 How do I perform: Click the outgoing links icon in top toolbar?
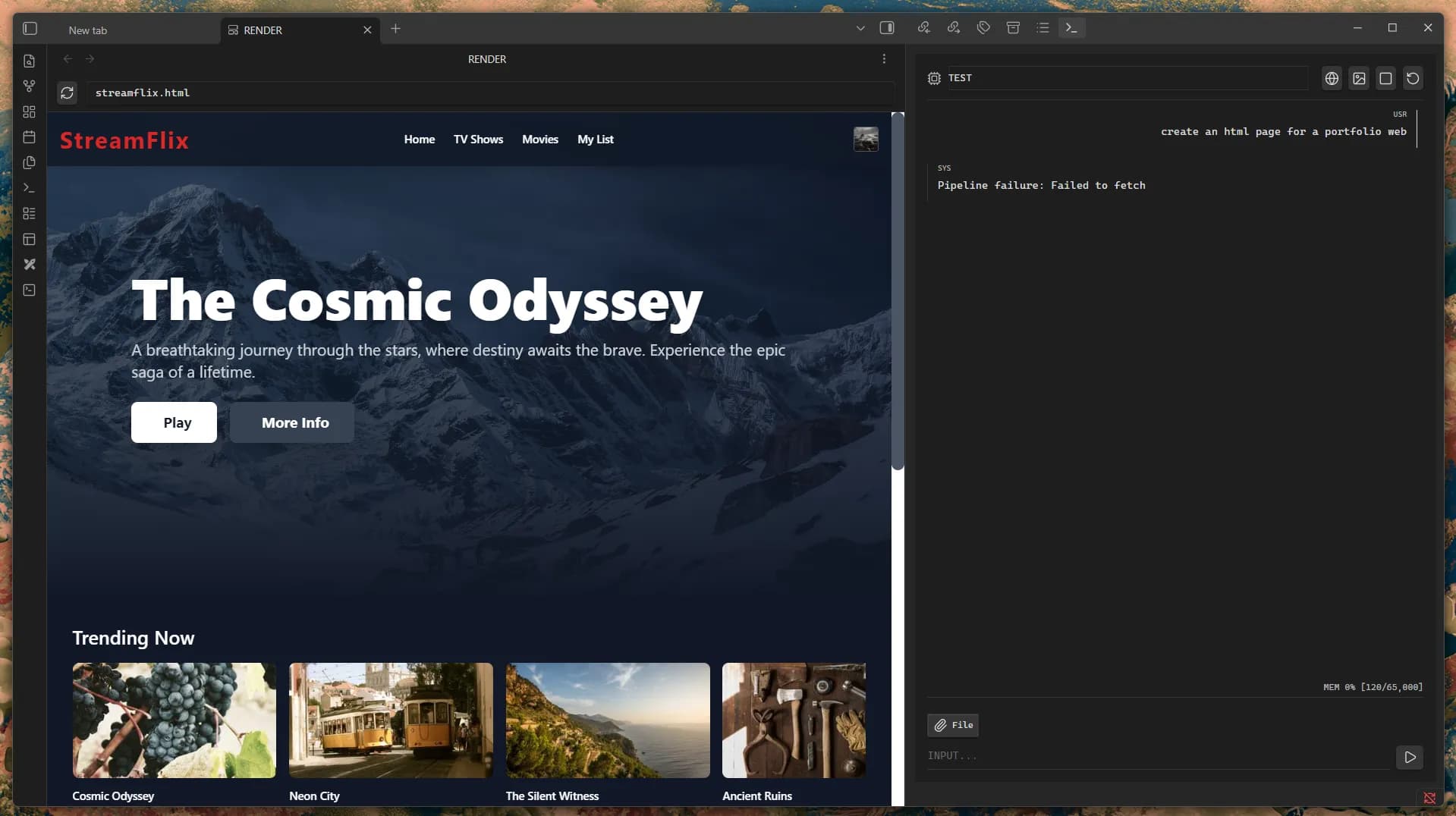(954, 28)
